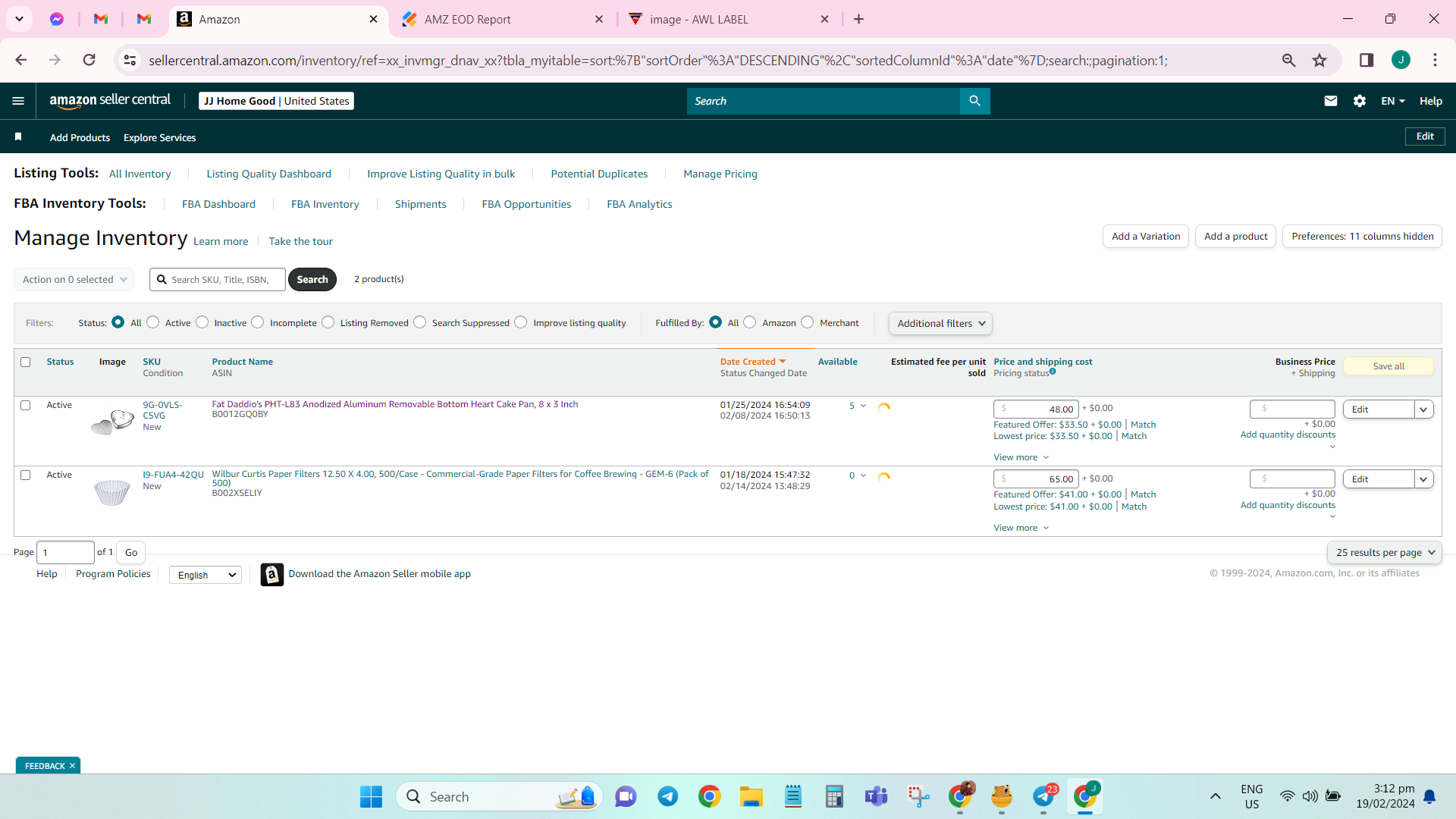Open Manage Pricing listing tool
This screenshot has height=819, width=1456.
[x=720, y=174]
